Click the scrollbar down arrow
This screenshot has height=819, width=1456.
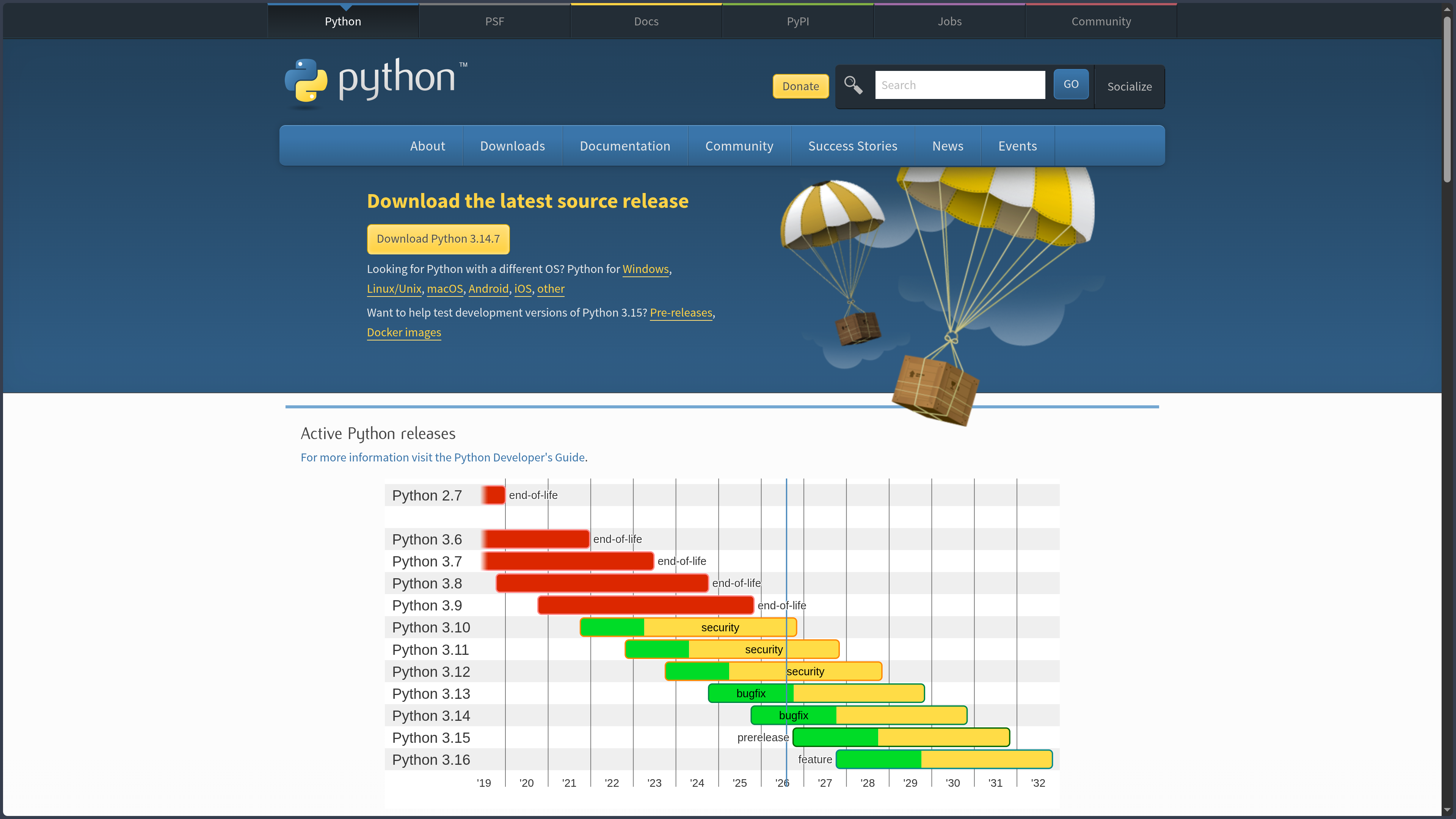coord(1447,810)
